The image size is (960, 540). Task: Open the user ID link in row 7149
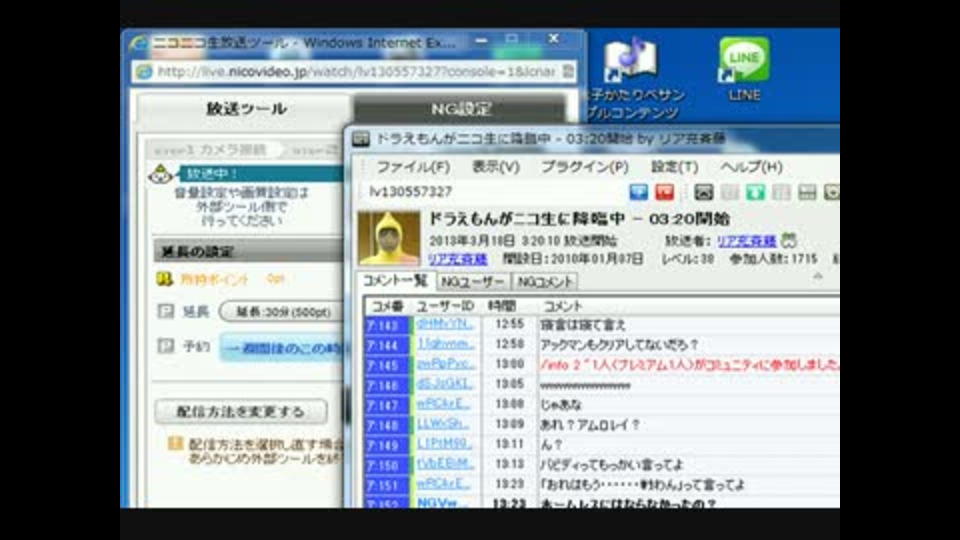[x=445, y=444]
